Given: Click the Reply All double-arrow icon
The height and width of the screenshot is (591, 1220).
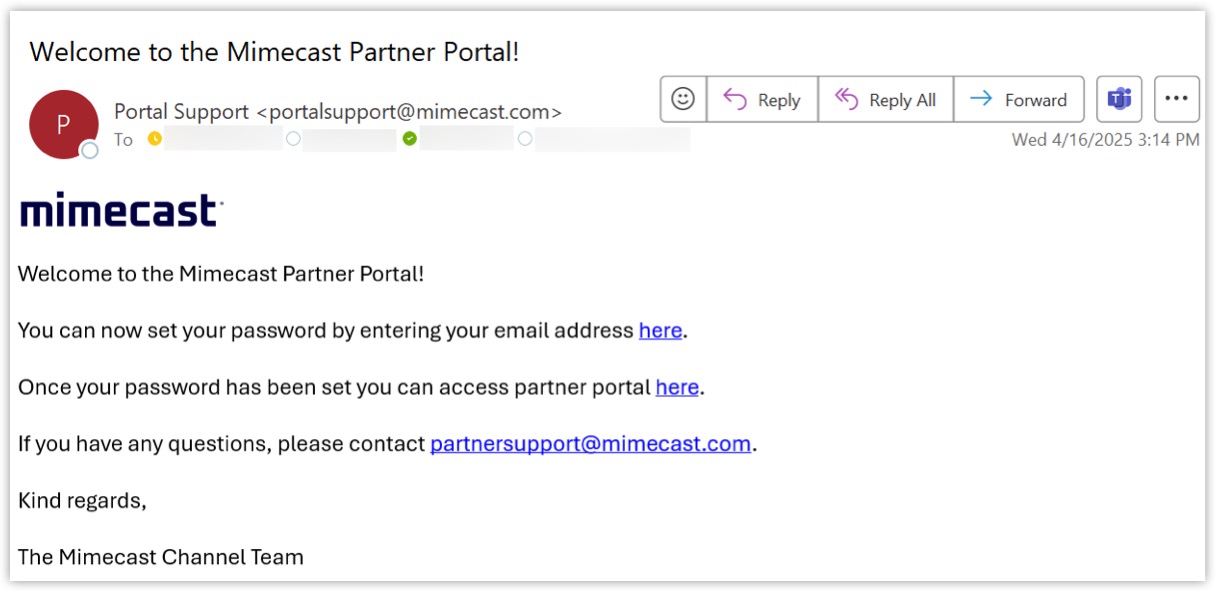Looking at the screenshot, I should pos(846,99).
